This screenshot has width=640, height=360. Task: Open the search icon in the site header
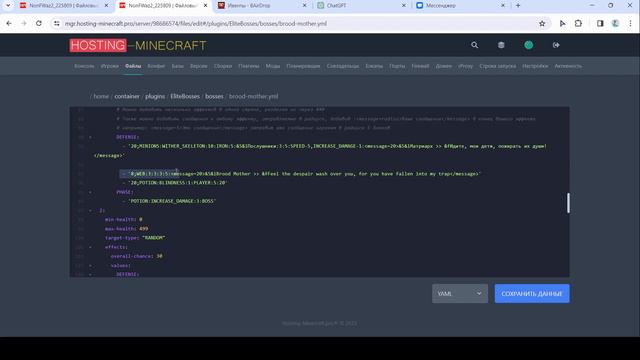click(x=474, y=45)
